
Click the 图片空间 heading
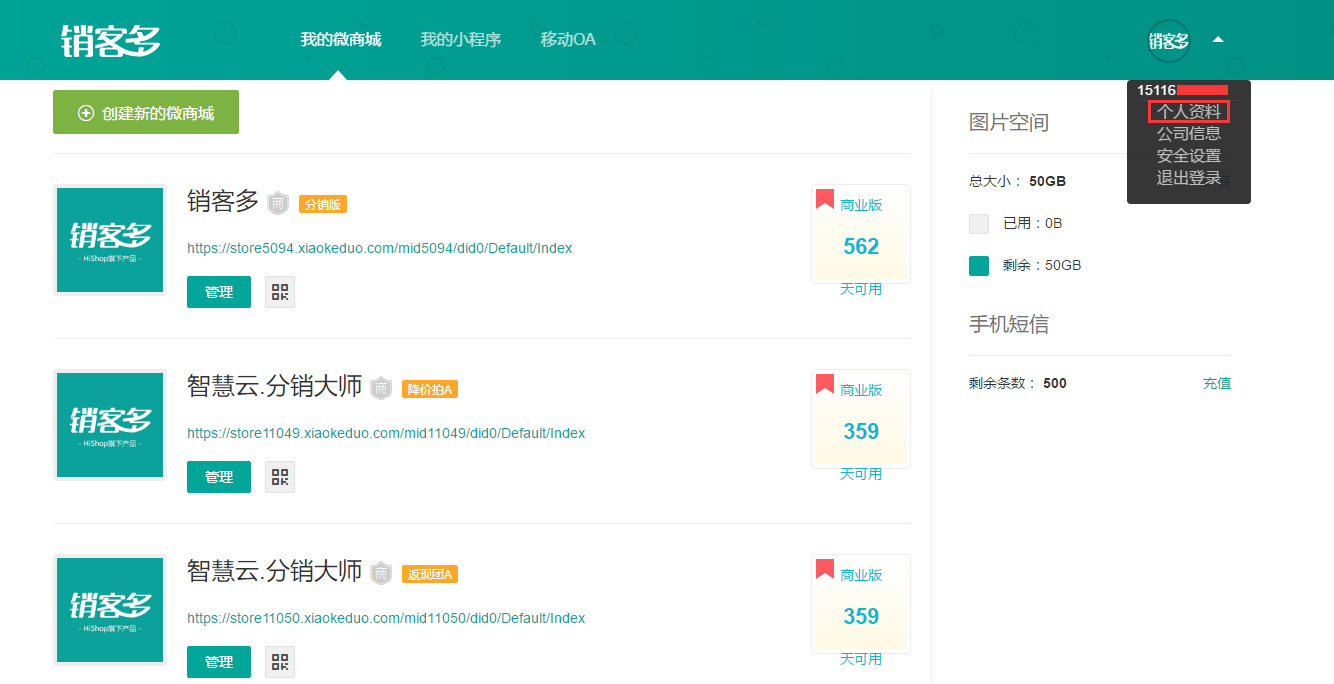click(1009, 122)
